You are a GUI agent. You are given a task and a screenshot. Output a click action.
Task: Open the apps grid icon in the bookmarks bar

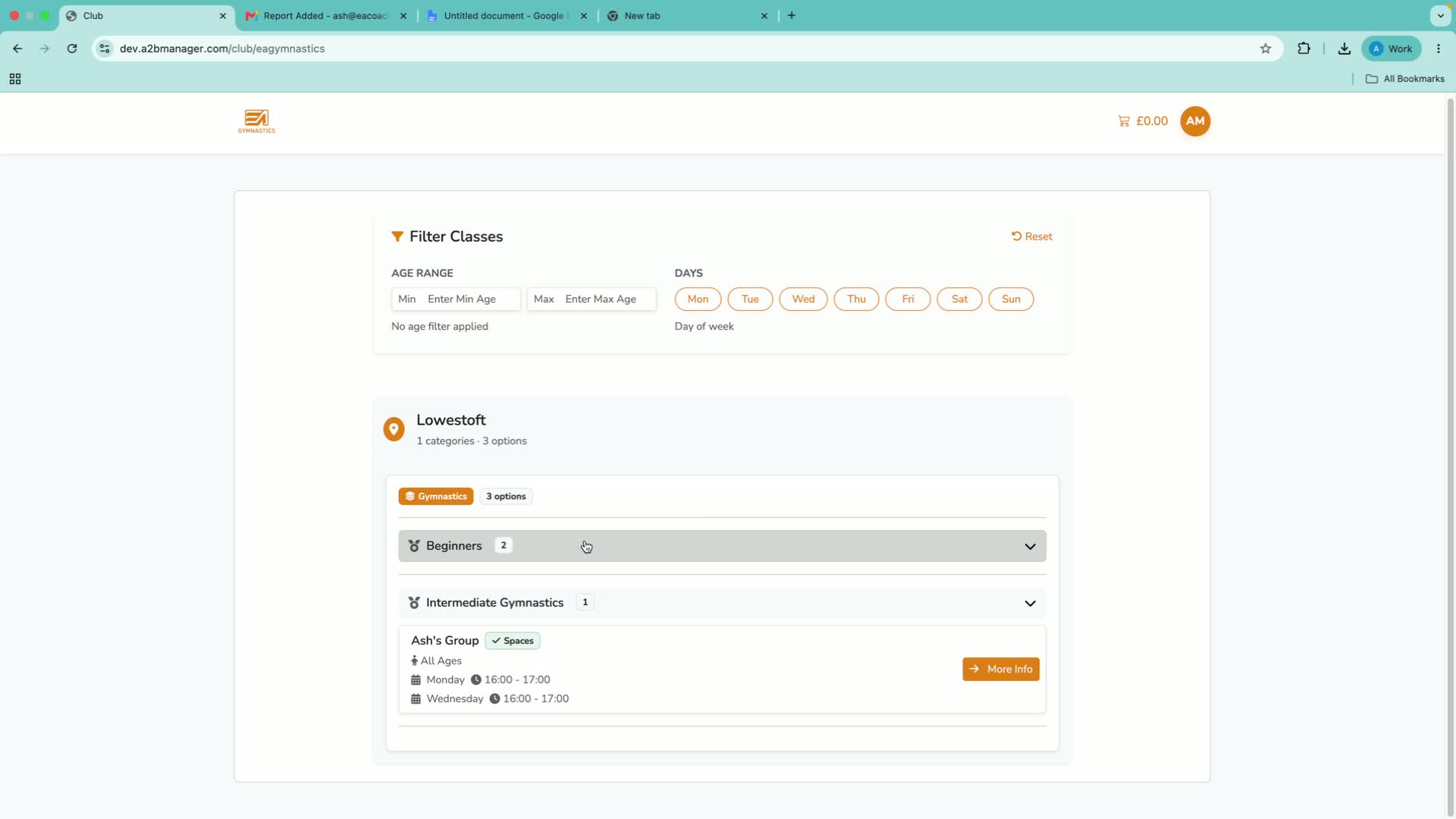click(15, 79)
